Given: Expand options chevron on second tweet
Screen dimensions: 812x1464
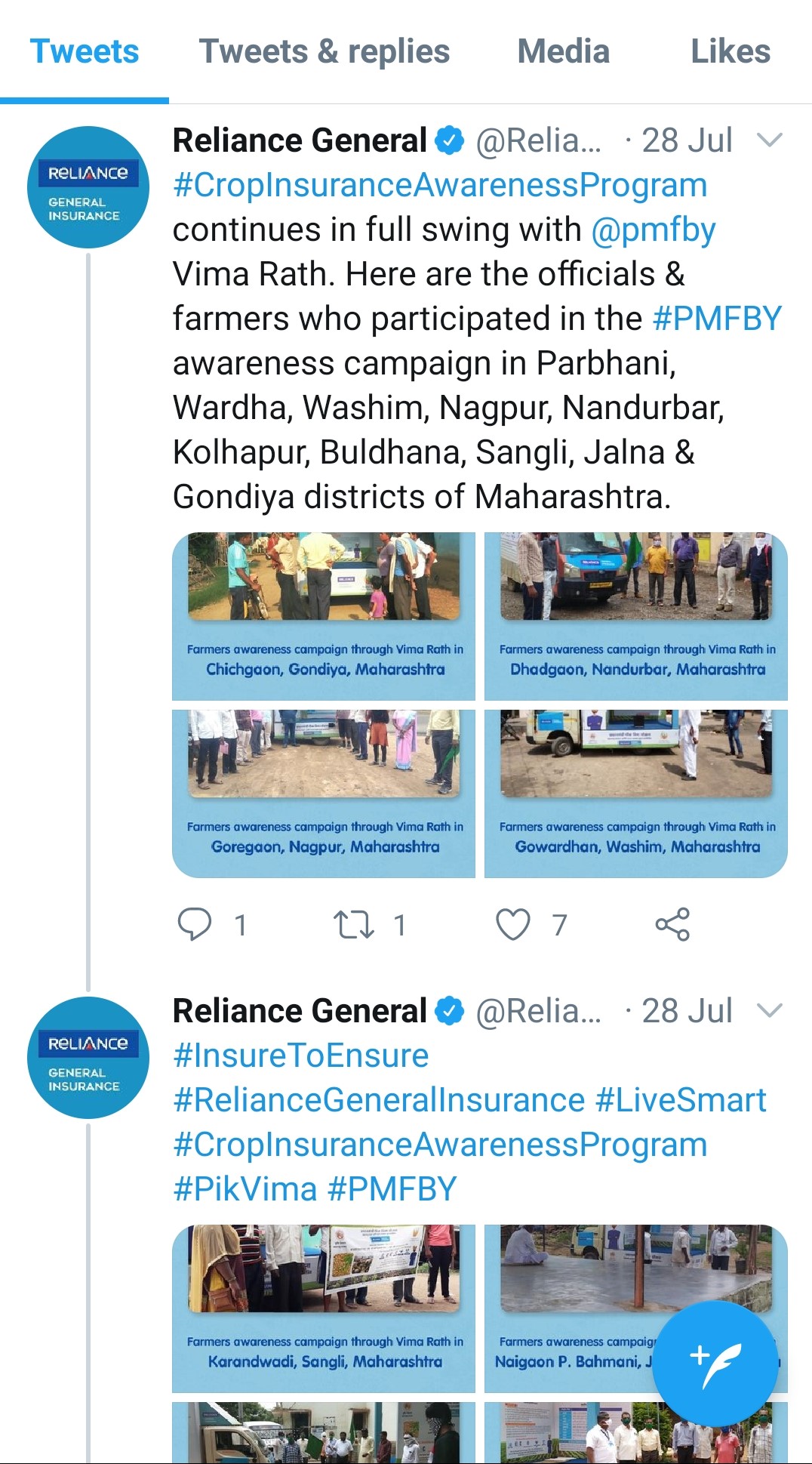Looking at the screenshot, I should 769,1011.
